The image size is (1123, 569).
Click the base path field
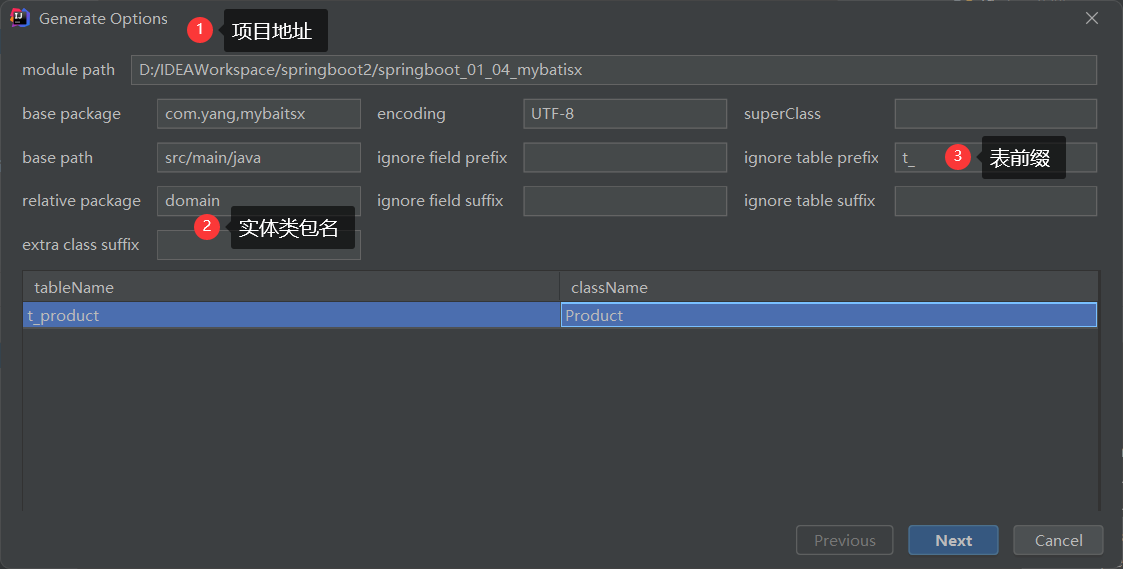(x=258, y=158)
